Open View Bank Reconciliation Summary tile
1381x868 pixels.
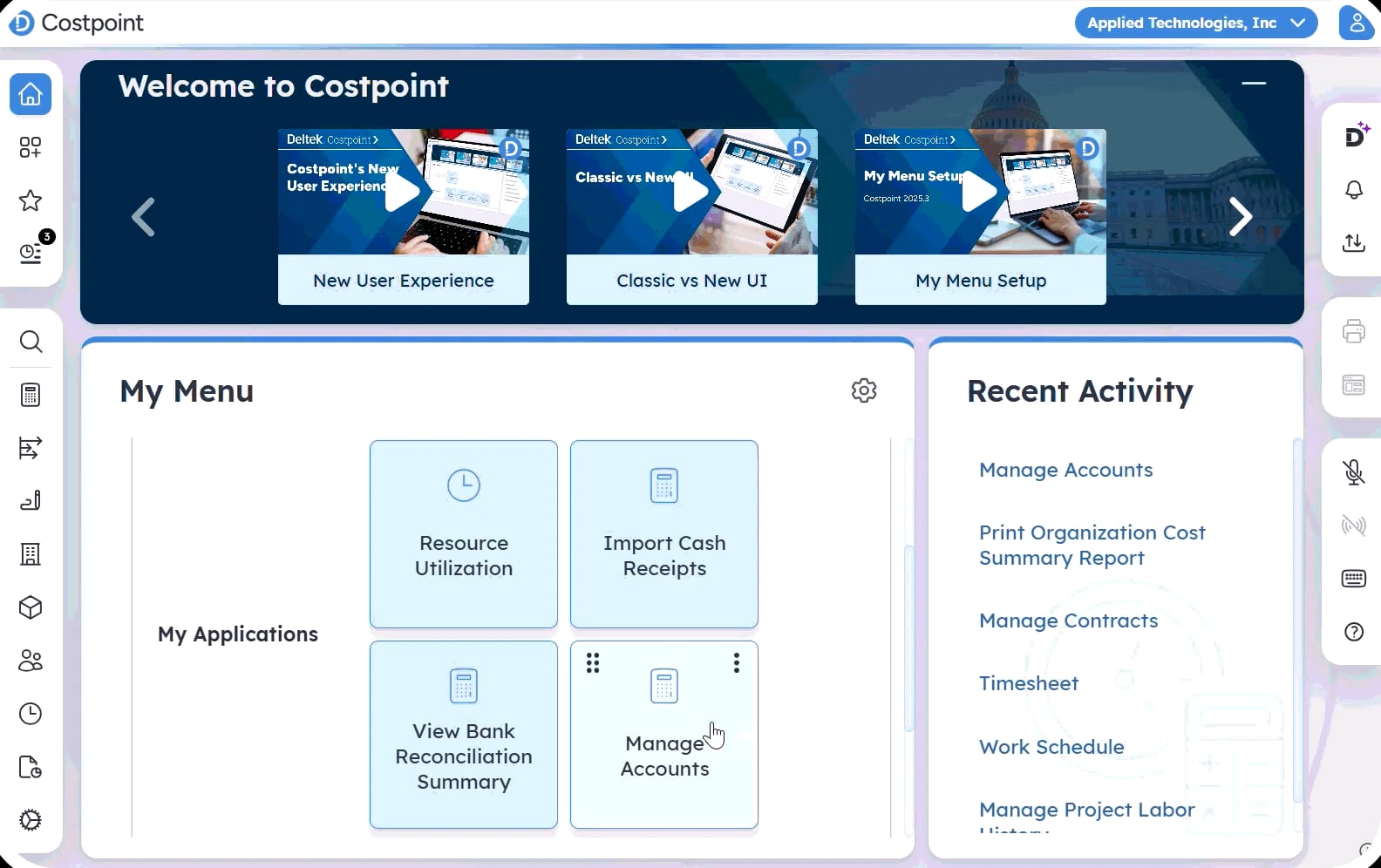pyautogui.click(x=464, y=735)
